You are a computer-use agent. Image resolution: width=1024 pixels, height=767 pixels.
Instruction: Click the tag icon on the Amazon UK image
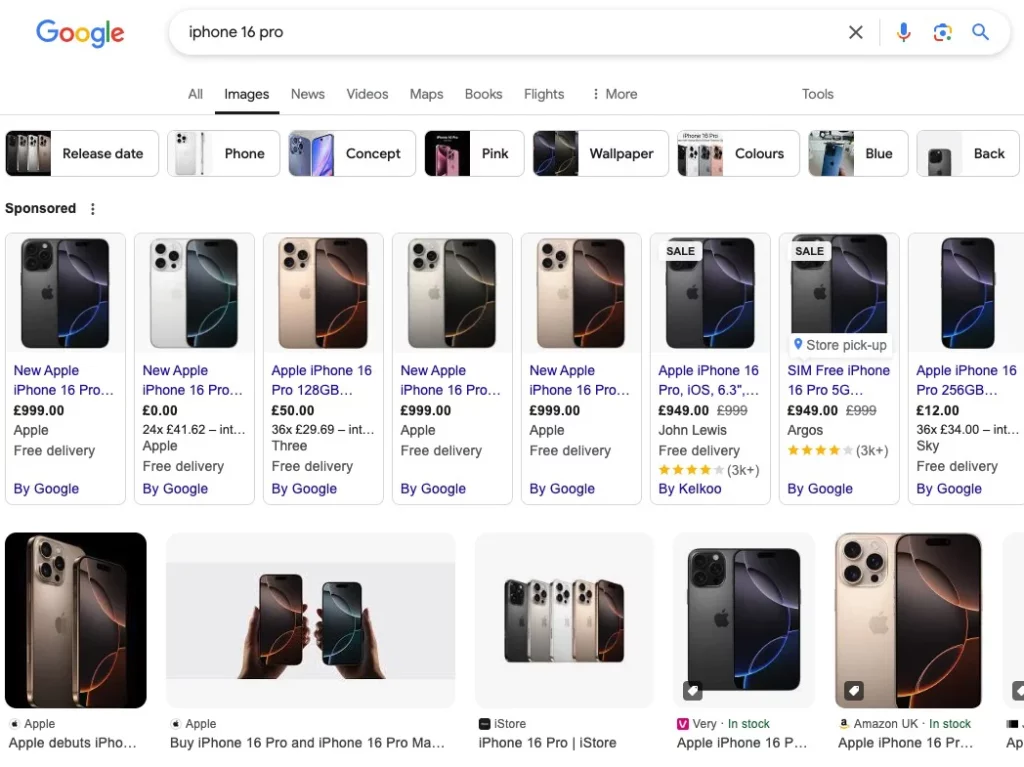pyautogui.click(x=854, y=690)
